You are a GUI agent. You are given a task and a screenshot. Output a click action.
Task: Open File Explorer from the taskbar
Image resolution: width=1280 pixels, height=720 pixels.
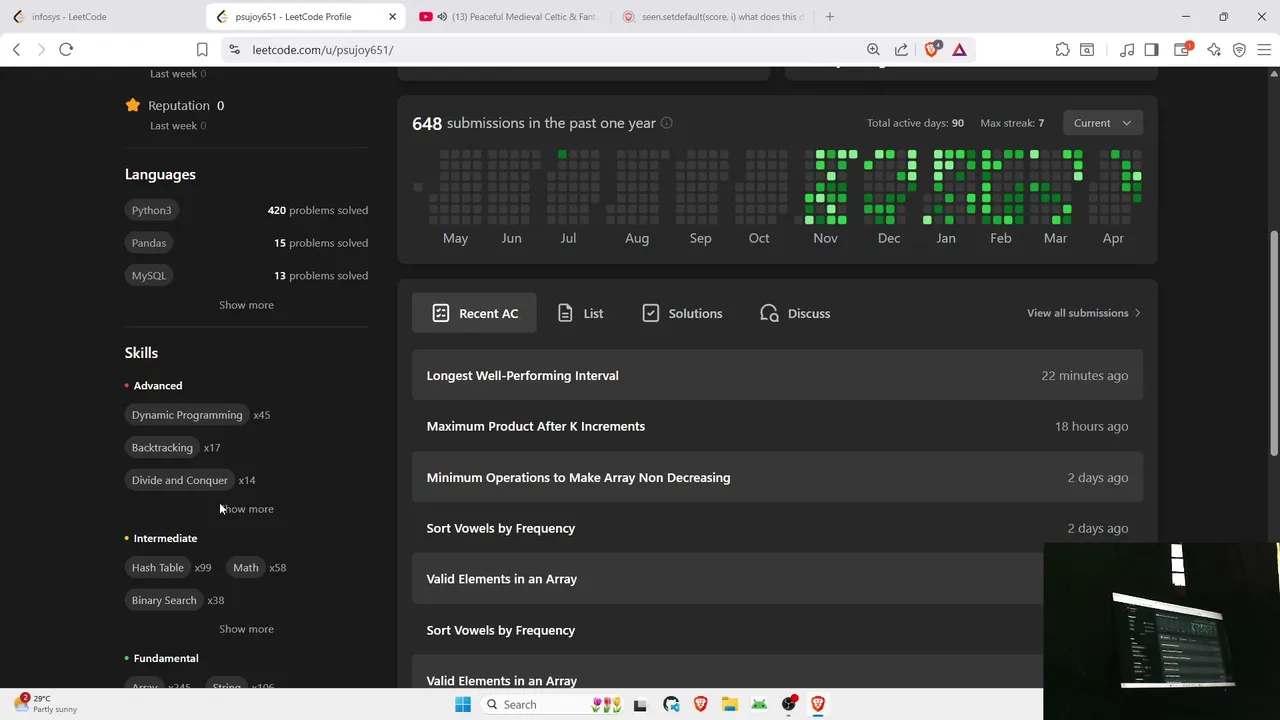point(729,704)
